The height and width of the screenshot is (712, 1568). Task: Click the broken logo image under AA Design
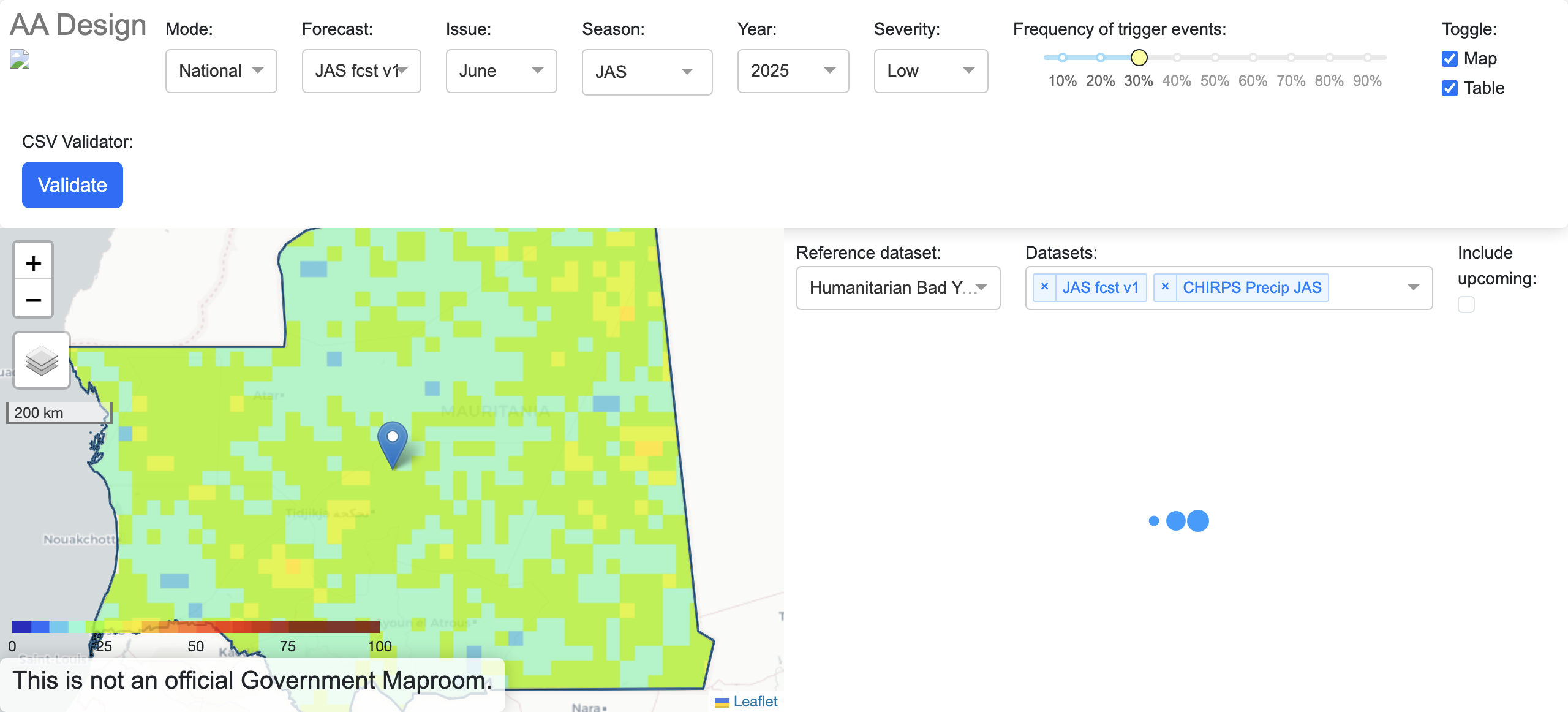point(20,59)
